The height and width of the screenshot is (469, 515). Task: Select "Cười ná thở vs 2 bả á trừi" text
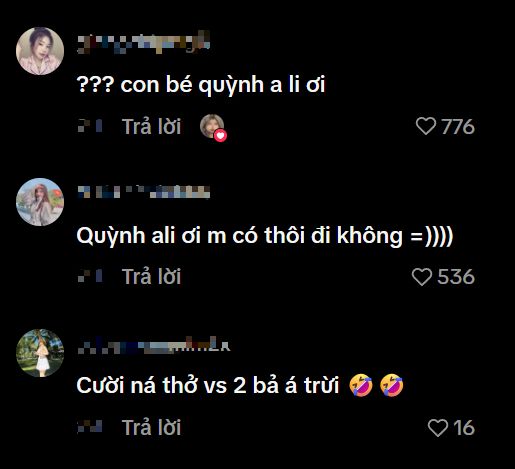pyautogui.click(x=208, y=386)
